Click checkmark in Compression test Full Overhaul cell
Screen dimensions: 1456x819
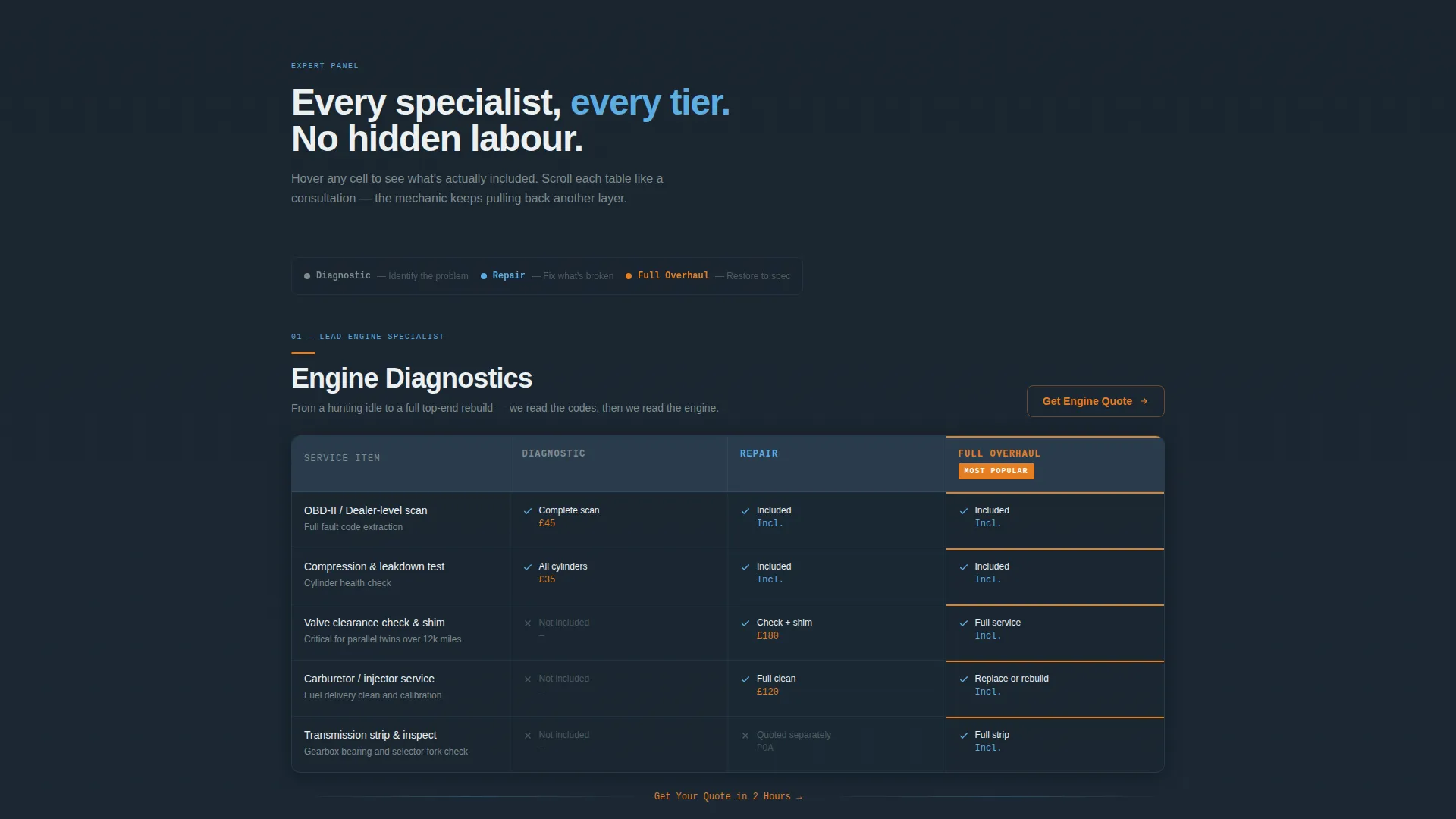coord(964,567)
